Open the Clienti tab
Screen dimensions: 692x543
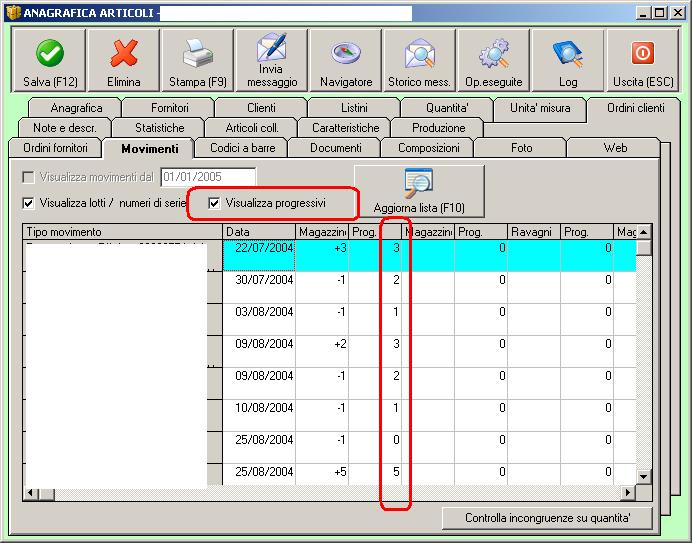(261, 108)
